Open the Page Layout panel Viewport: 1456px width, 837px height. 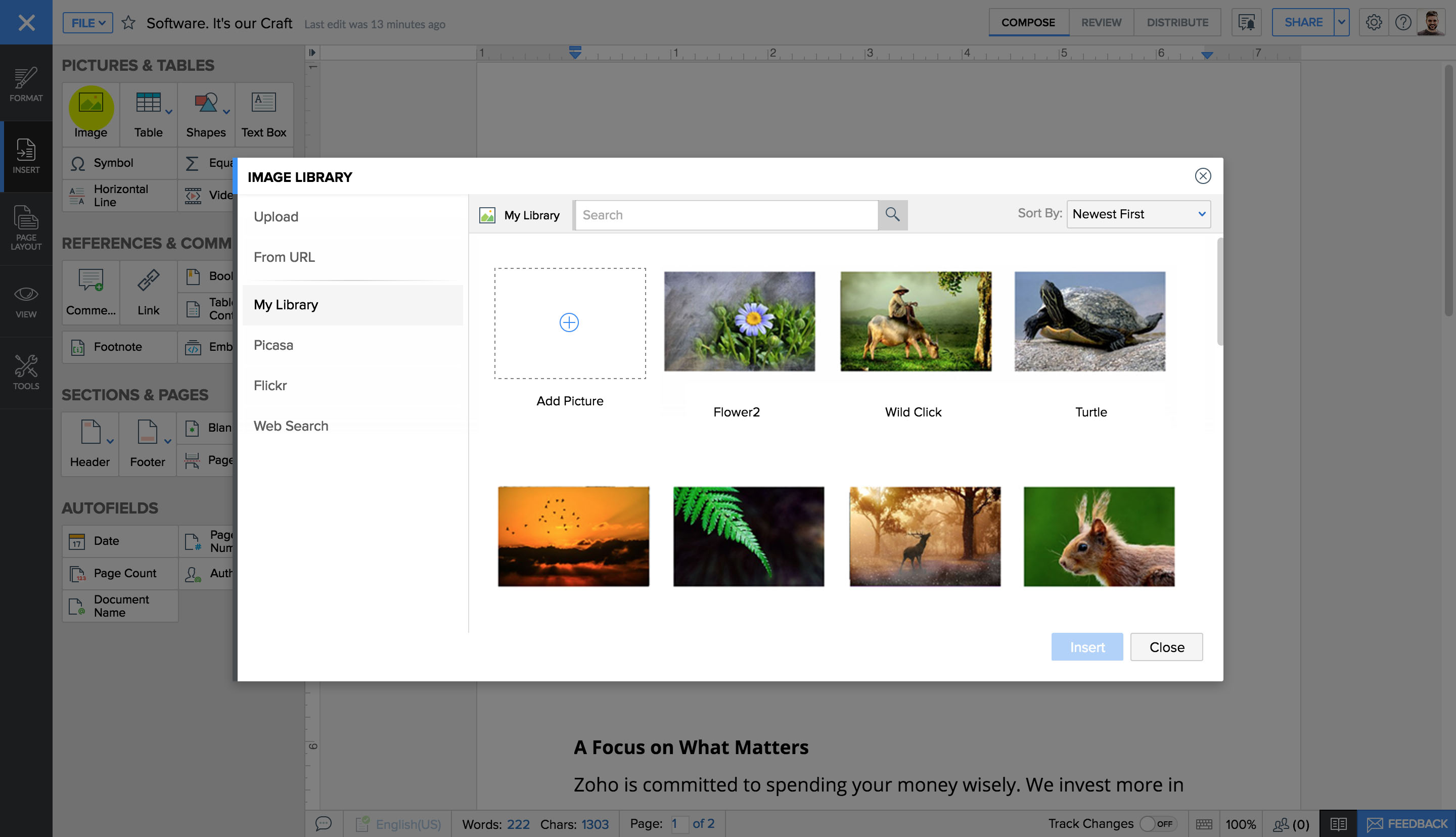pyautogui.click(x=26, y=229)
